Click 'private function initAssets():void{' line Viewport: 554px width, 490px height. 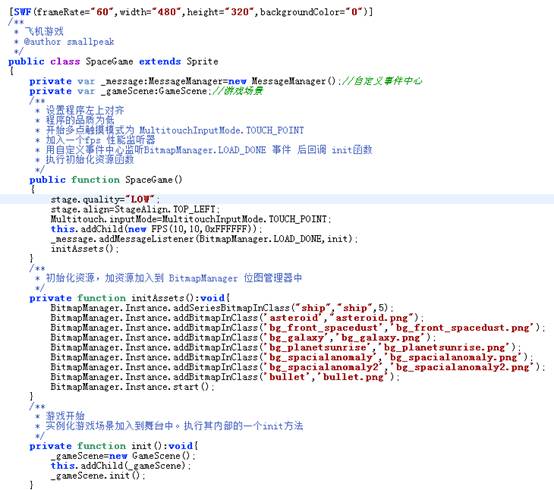coord(130,298)
